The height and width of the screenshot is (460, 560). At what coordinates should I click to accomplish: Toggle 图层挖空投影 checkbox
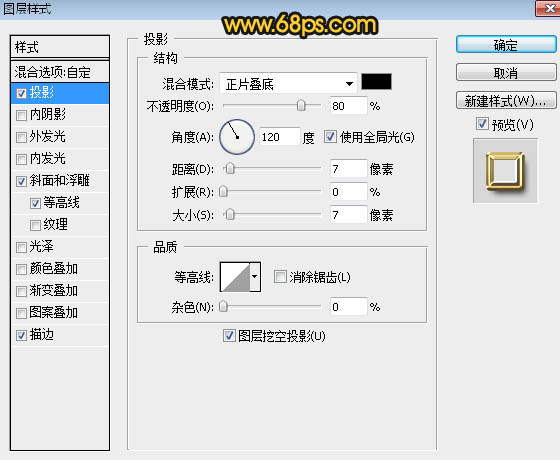pyautogui.click(x=229, y=336)
